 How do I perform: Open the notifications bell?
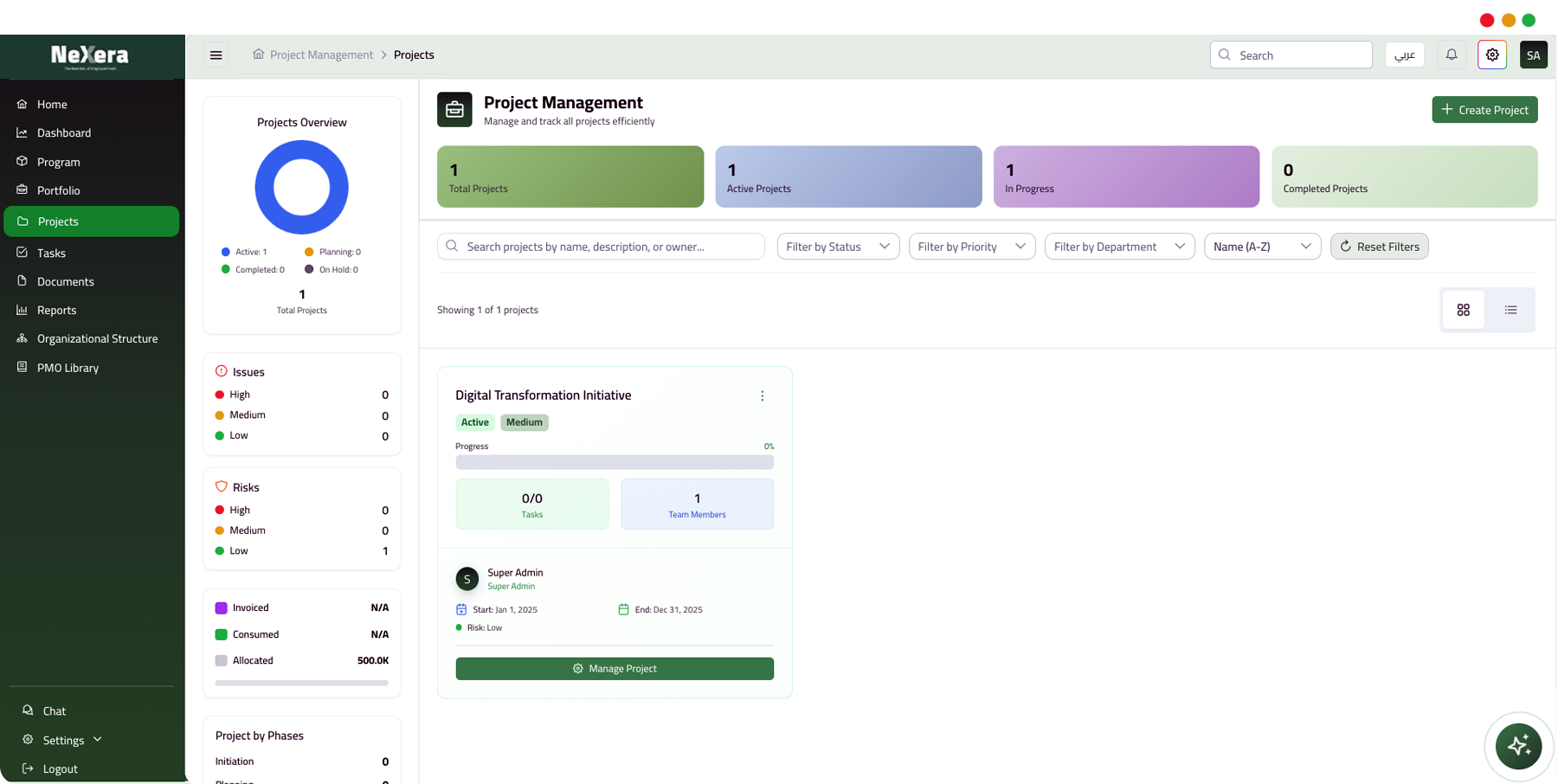[x=1452, y=55]
